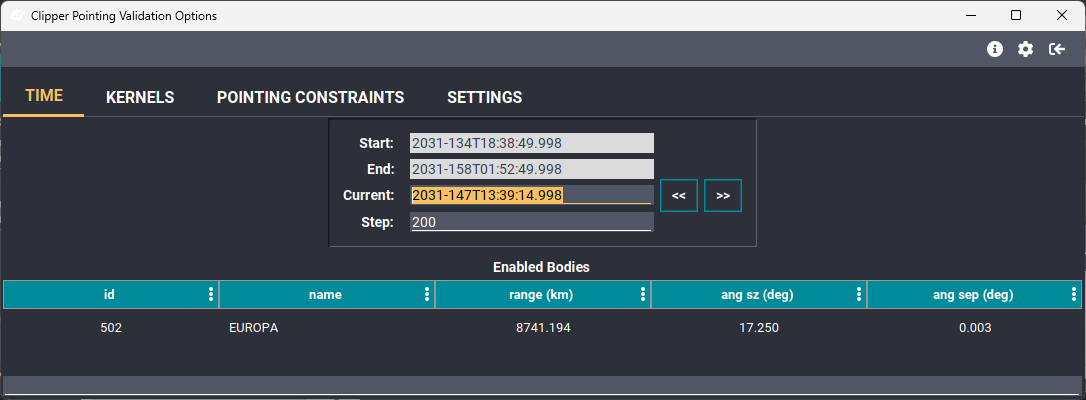Step time forward with >> button
Screen dimensions: 1086x400
(723, 196)
